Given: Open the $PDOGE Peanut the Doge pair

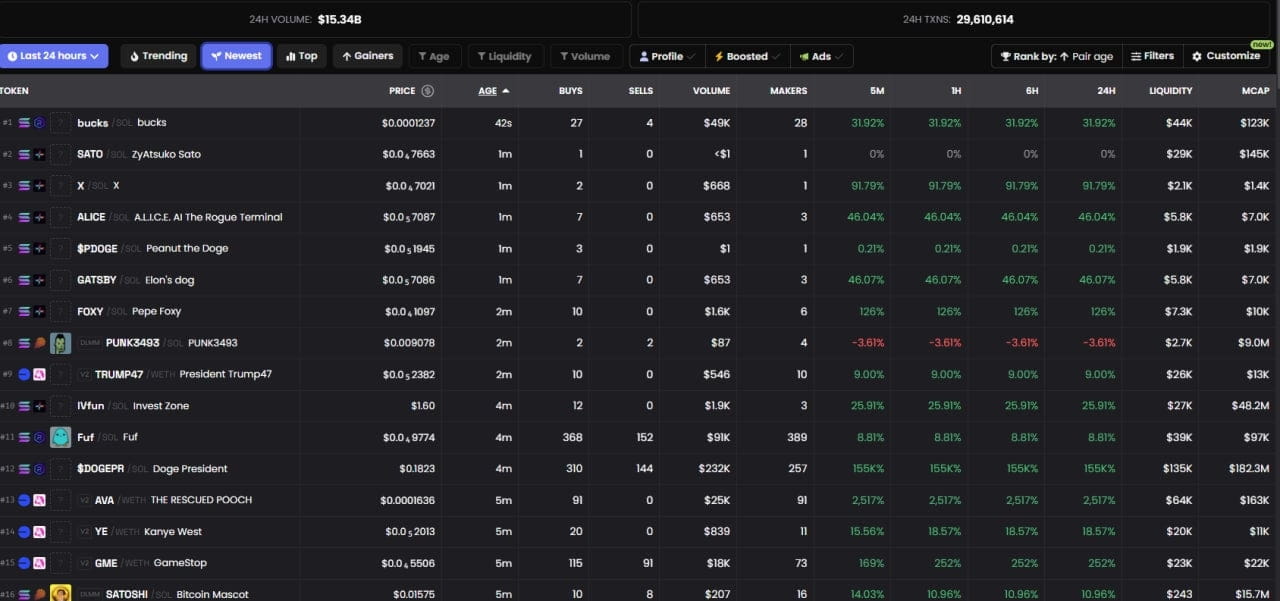Looking at the screenshot, I should (640, 249).
